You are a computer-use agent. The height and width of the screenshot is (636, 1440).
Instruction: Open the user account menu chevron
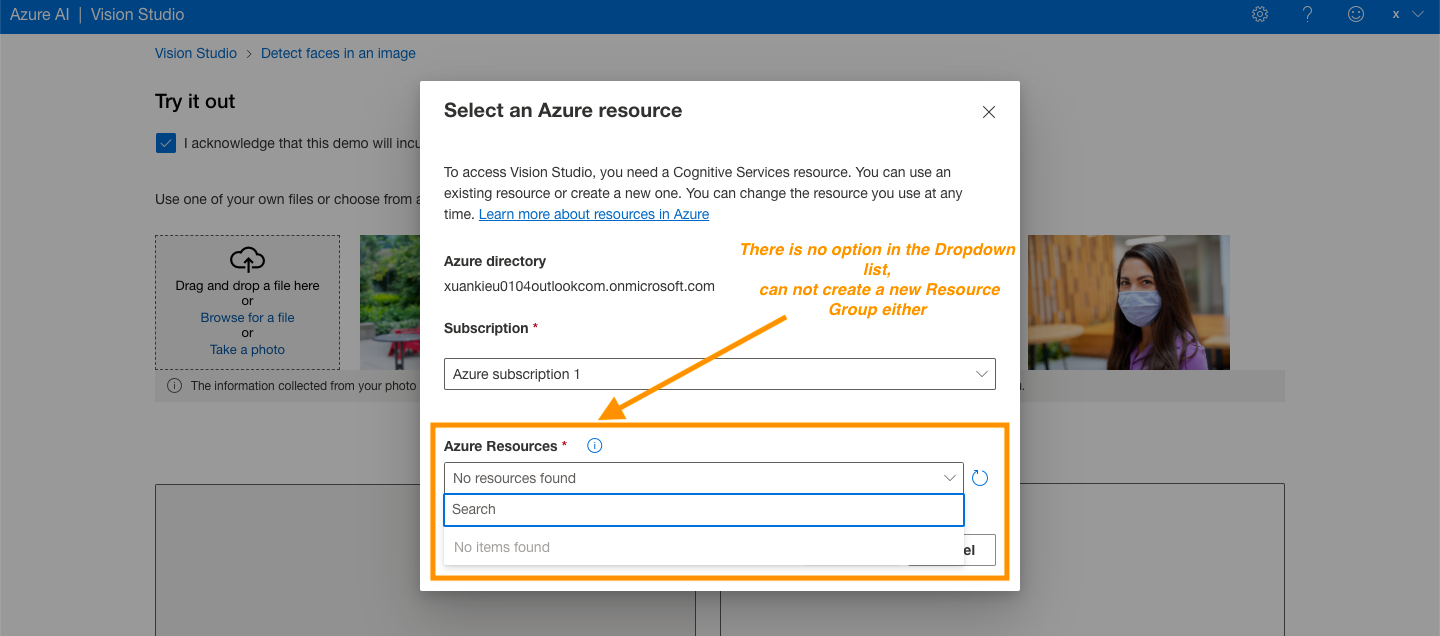point(1417,14)
